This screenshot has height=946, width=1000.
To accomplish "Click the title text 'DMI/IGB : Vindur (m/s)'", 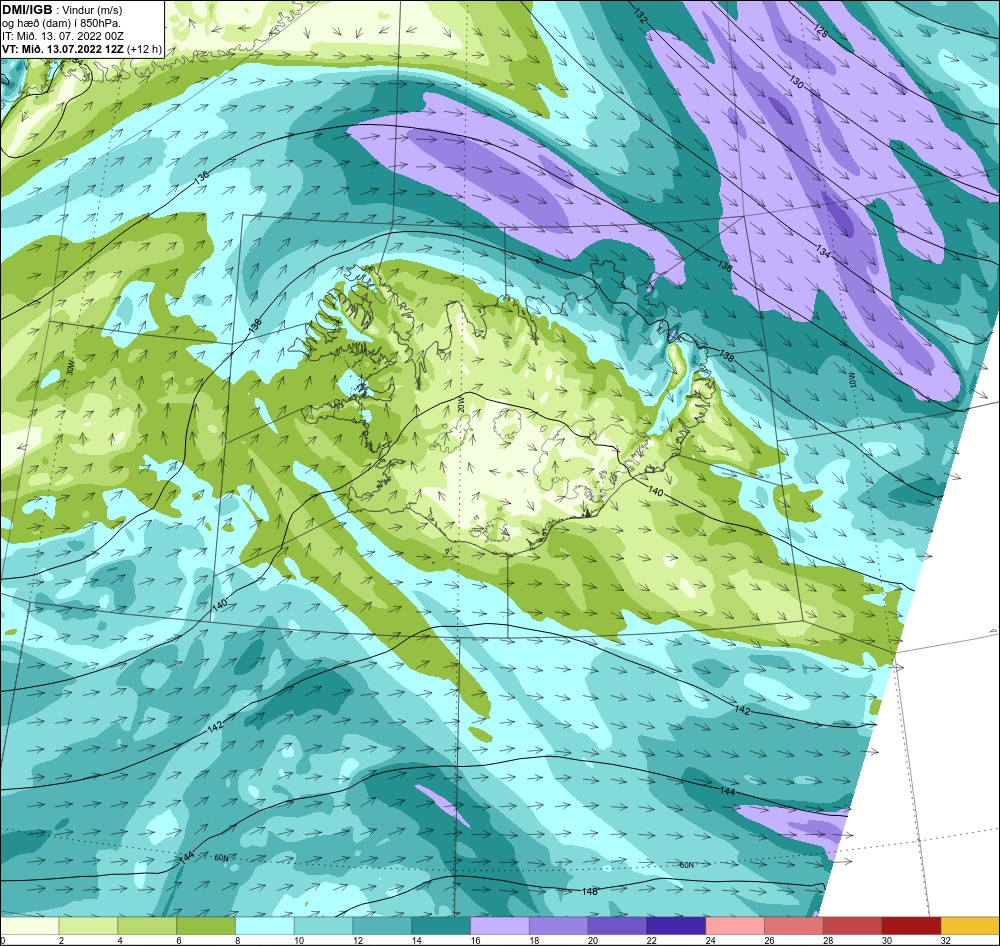I will tap(62, 10).
